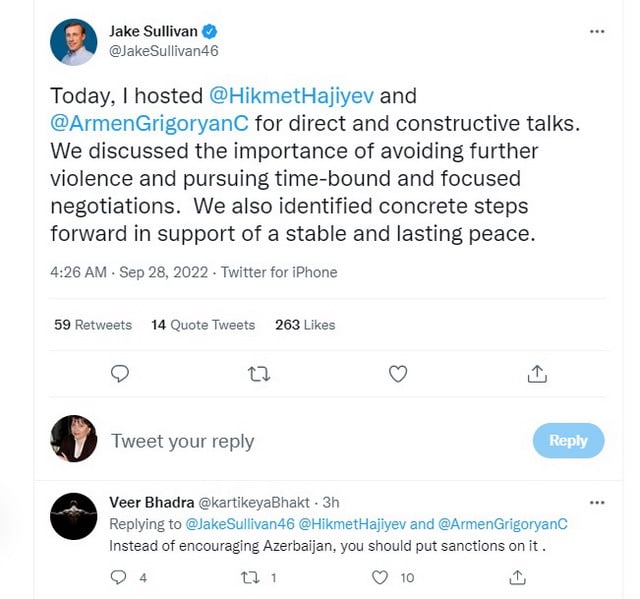The image size is (640, 599).
Task: Click reply icon on Veer Bhadra's comment
Action: click(x=119, y=577)
